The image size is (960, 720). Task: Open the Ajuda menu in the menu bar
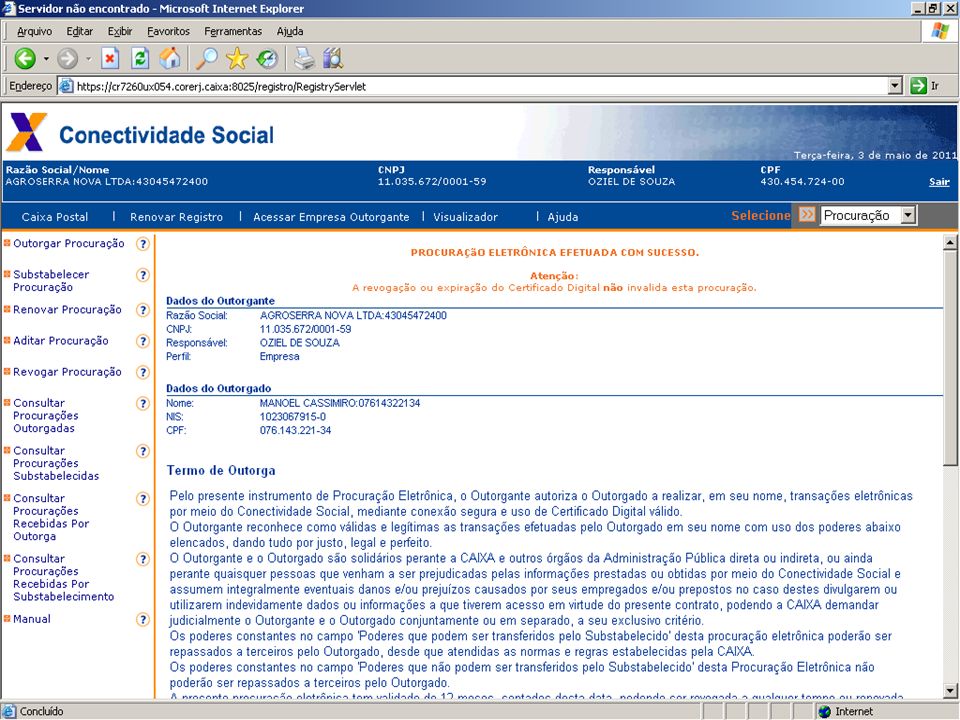point(290,31)
